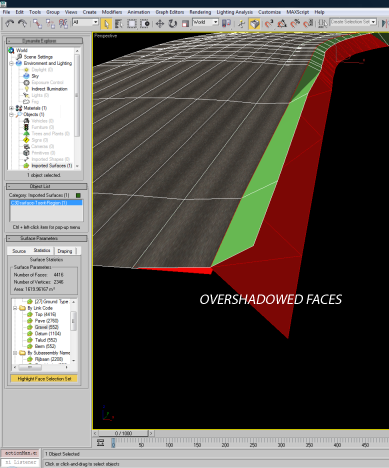Expand the Materials (1) tree node
Image resolution: width=389 pixels, height=468 pixels.
(12, 108)
